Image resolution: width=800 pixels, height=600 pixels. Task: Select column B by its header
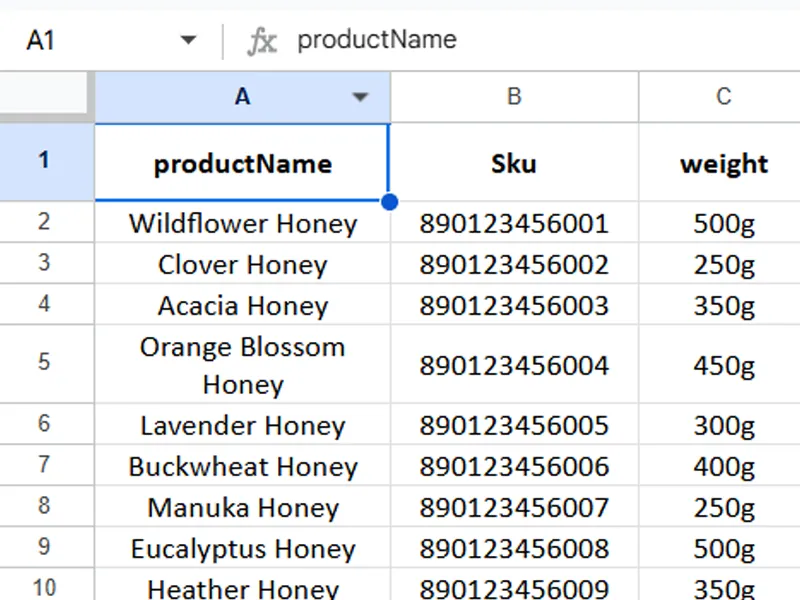[513, 96]
